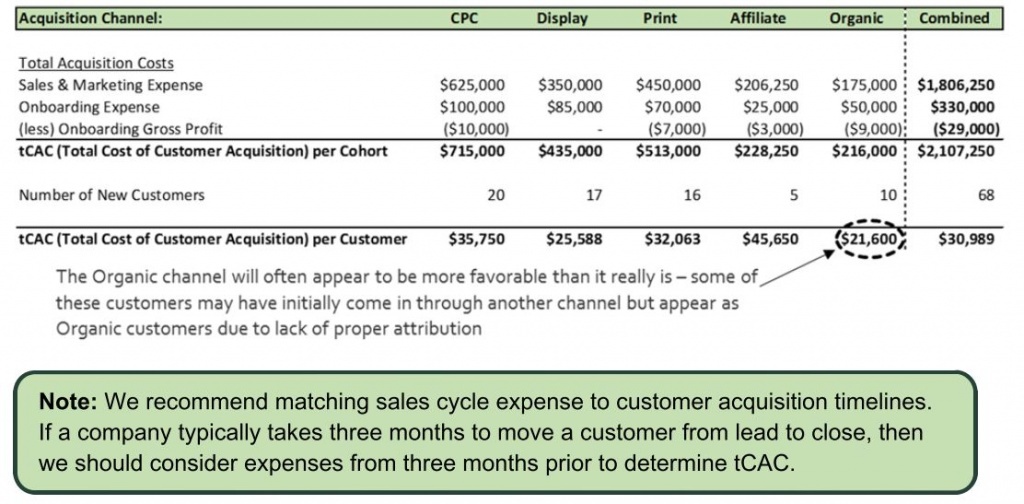1024x504 pixels.
Task: Click the Print column header
Action: click(658, 18)
